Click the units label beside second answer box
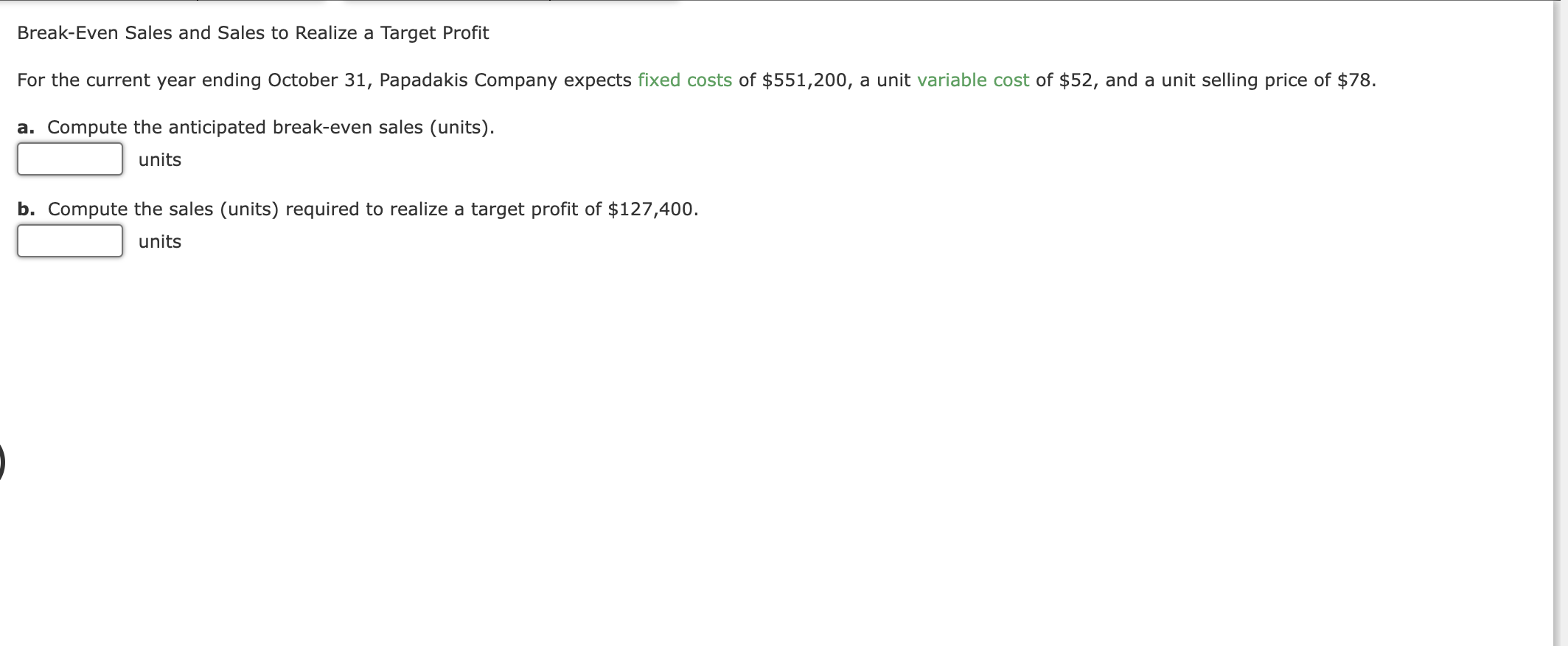Viewport: 1568px width, 646px height. (158, 241)
